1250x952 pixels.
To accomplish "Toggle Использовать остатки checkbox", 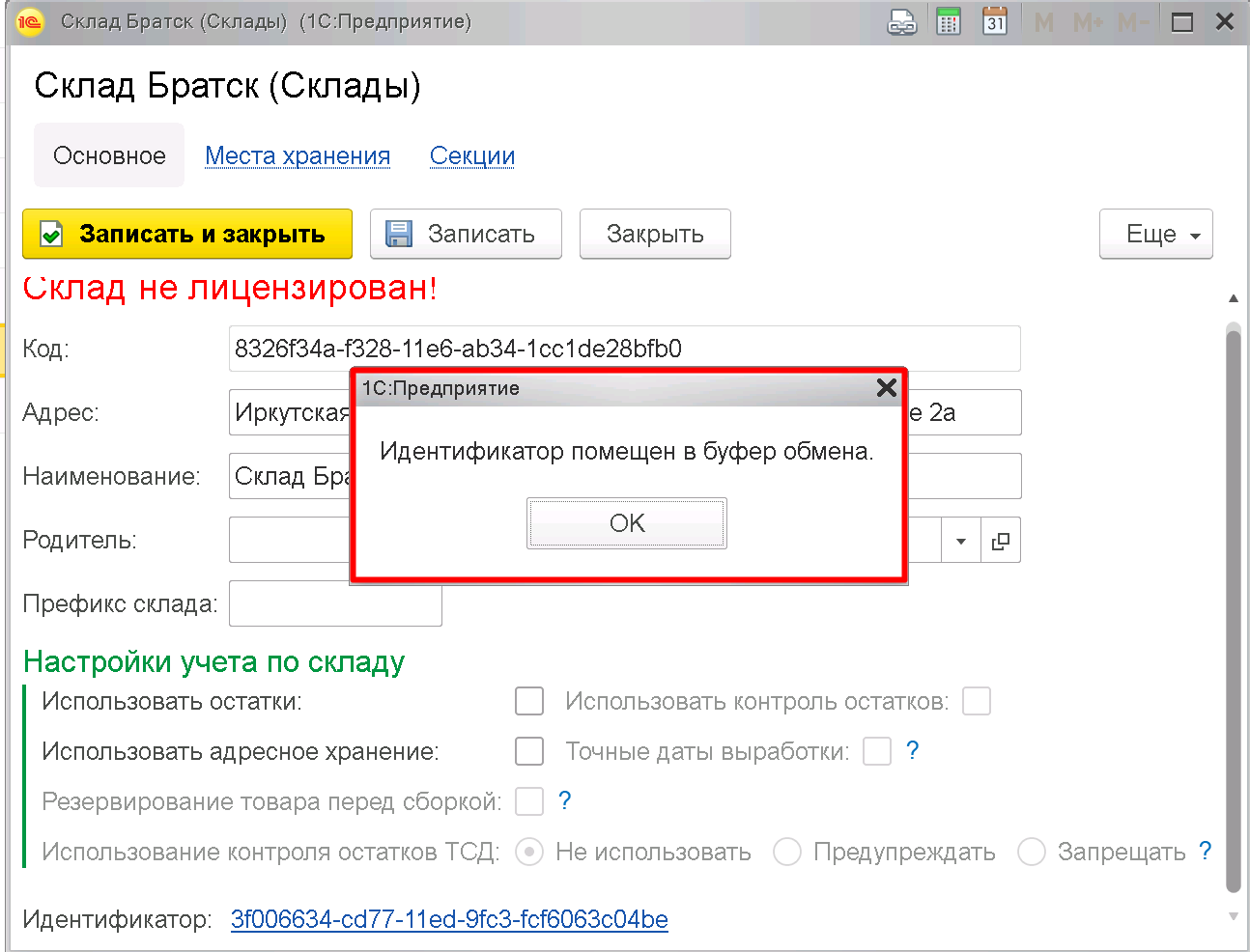I will click(529, 701).
